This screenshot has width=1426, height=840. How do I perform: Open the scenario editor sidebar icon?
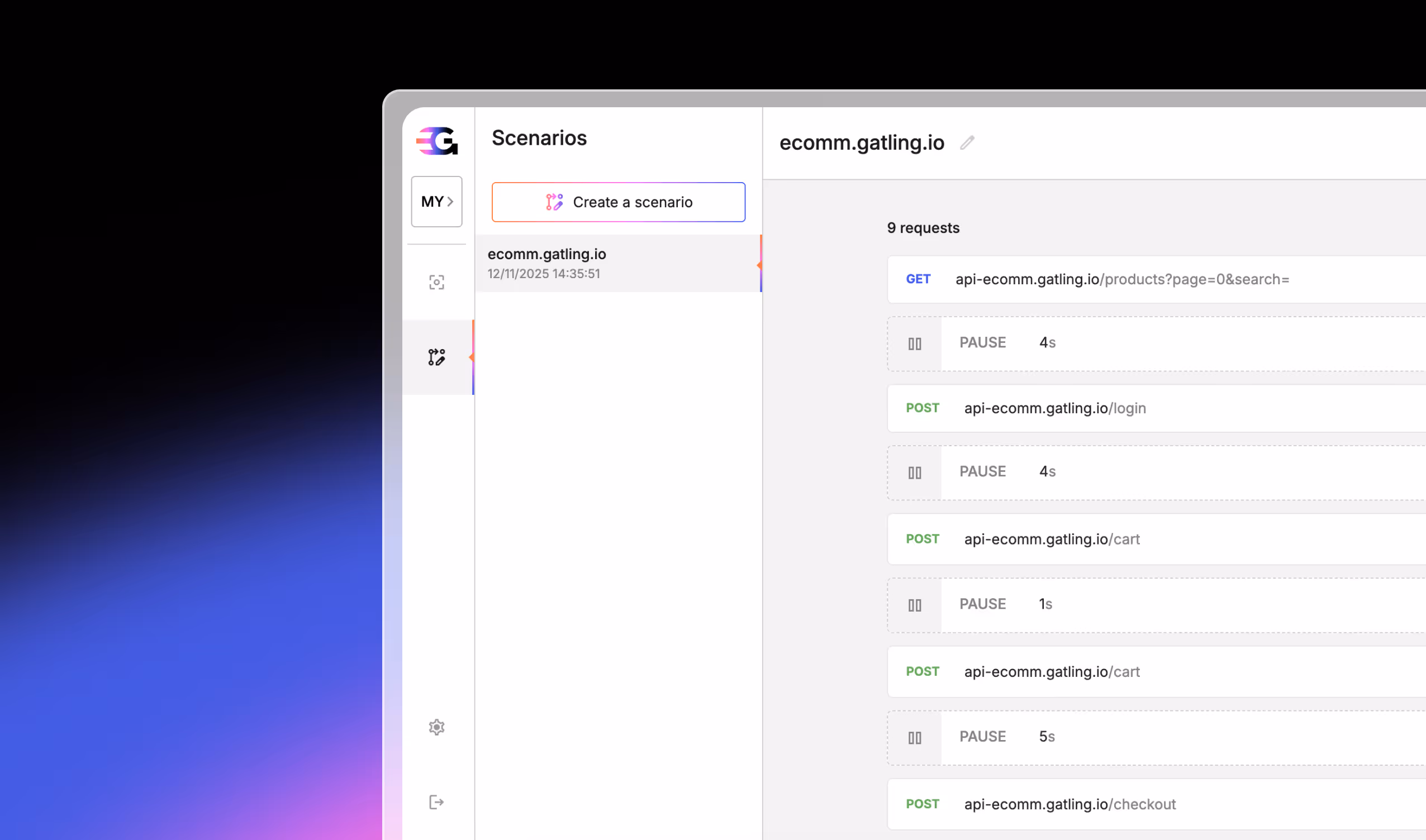[x=436, y=357]
